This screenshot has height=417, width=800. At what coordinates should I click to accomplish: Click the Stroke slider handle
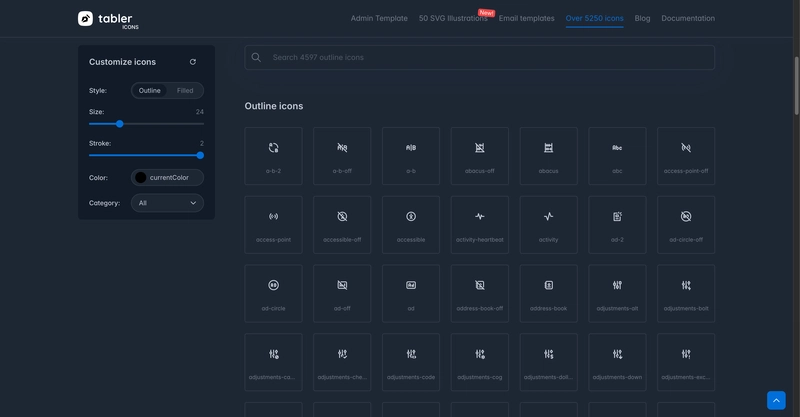tap(200, 155)
